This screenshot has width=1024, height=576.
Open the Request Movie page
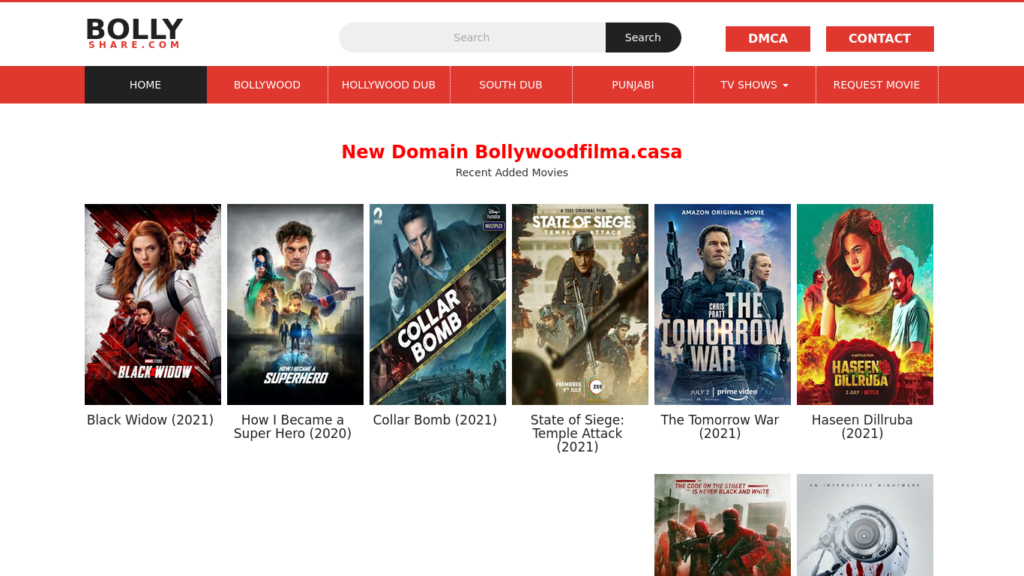876,85
